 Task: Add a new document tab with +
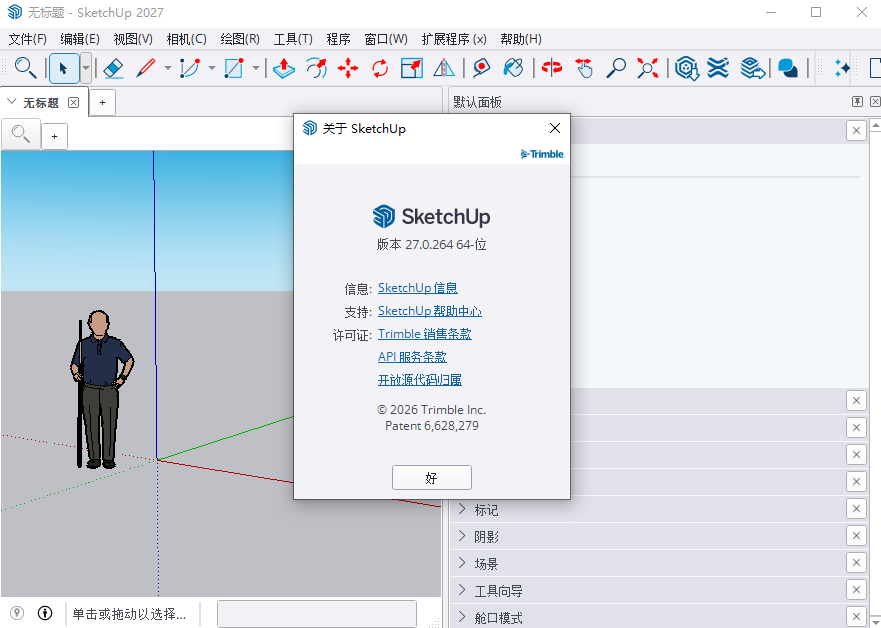coord(102,103)
